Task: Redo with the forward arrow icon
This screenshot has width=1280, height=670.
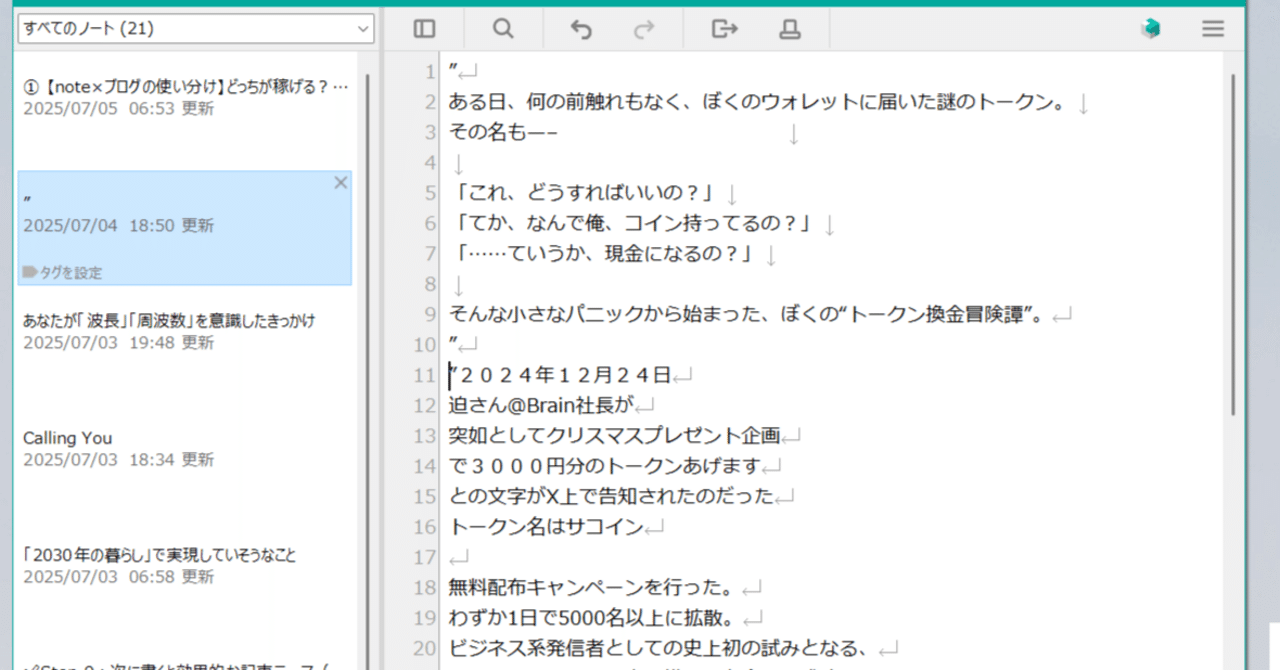Action: (x=643, y=29)
